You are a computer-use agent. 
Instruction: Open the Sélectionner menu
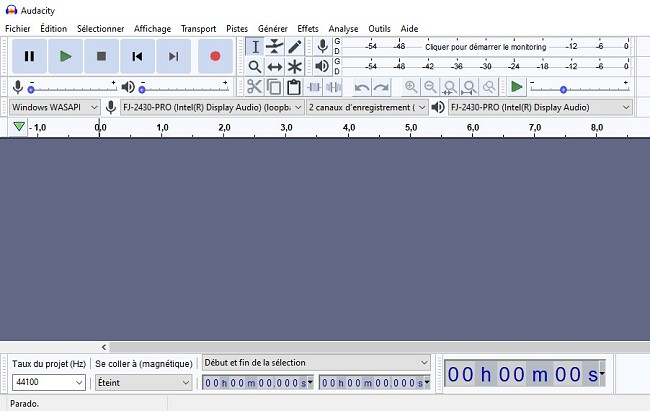pyautogui.click(x=100, y=29)
